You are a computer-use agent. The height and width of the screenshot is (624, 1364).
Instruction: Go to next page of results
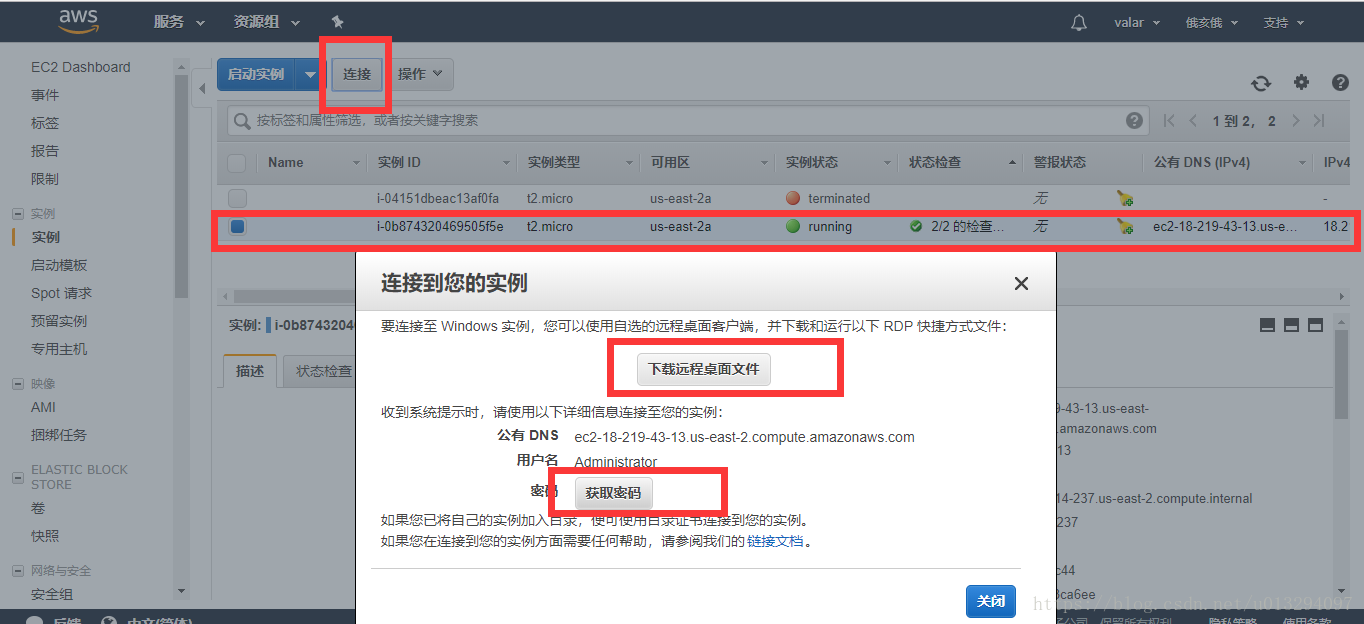click(1296, 120)
